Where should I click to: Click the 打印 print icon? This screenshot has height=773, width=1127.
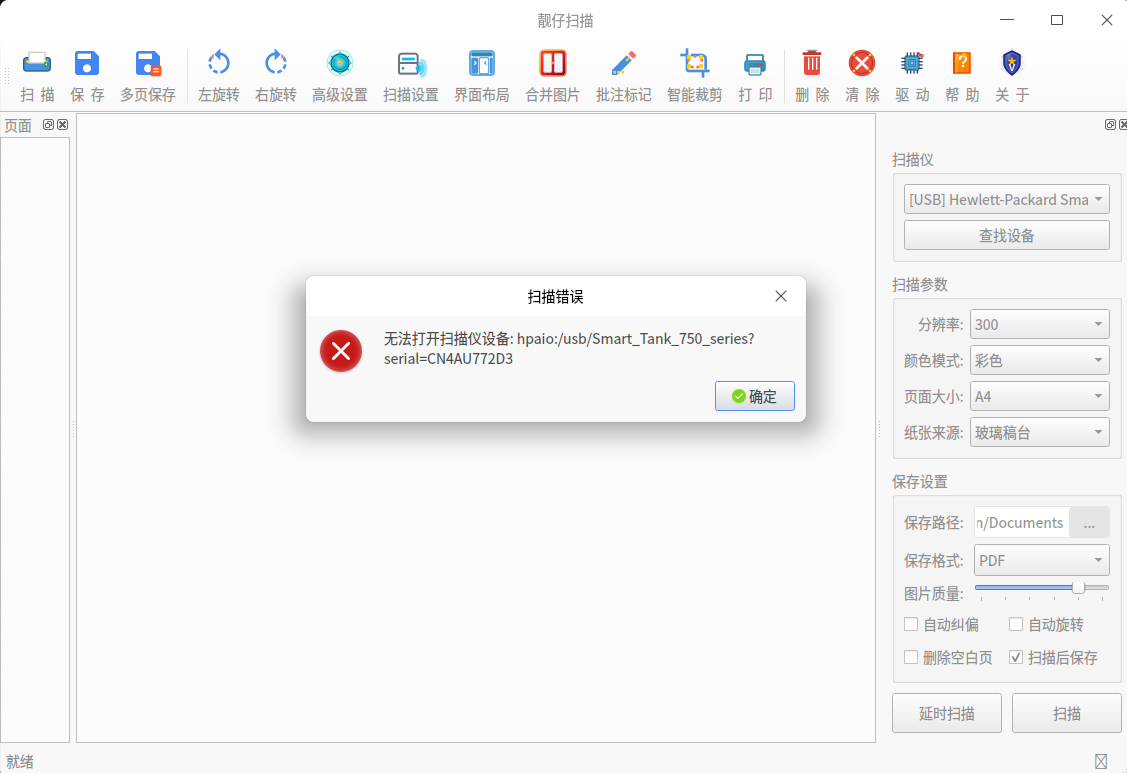tap(755, 63)
